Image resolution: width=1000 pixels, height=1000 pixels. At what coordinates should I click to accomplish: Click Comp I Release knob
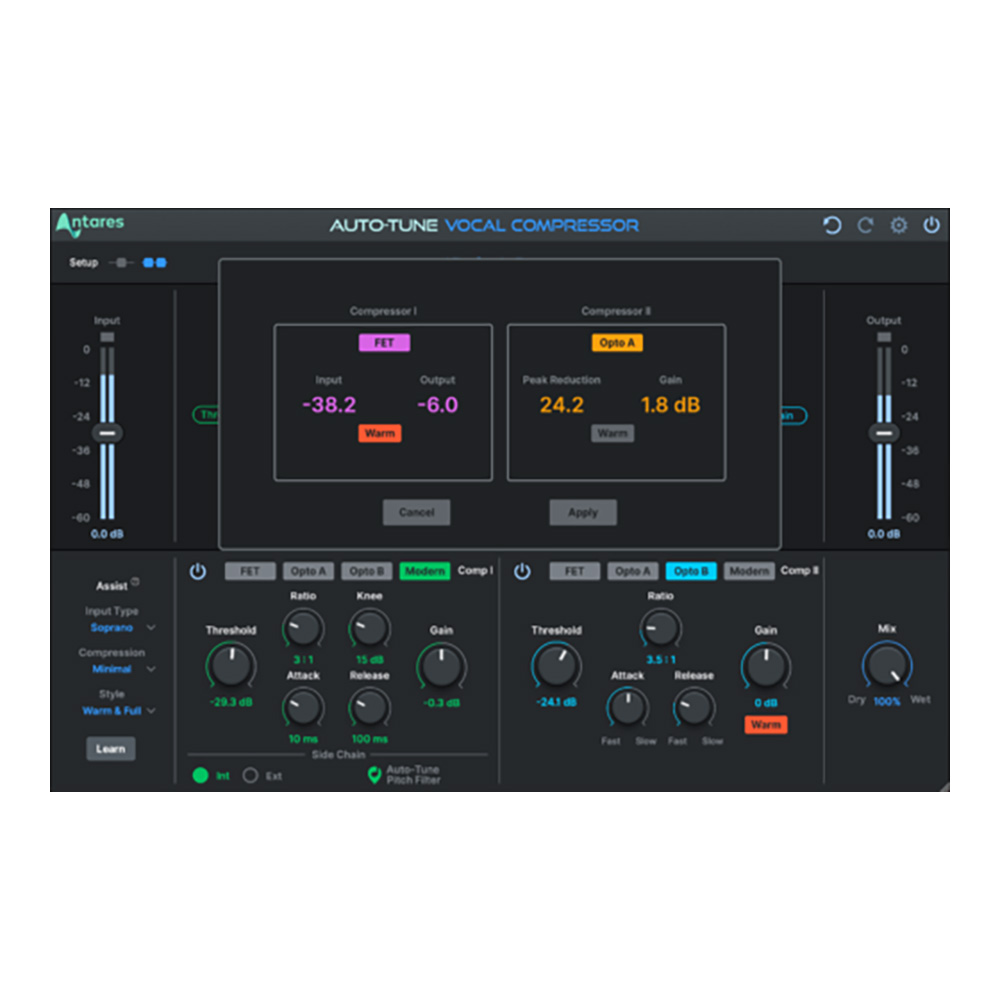[x=369, y=707]
